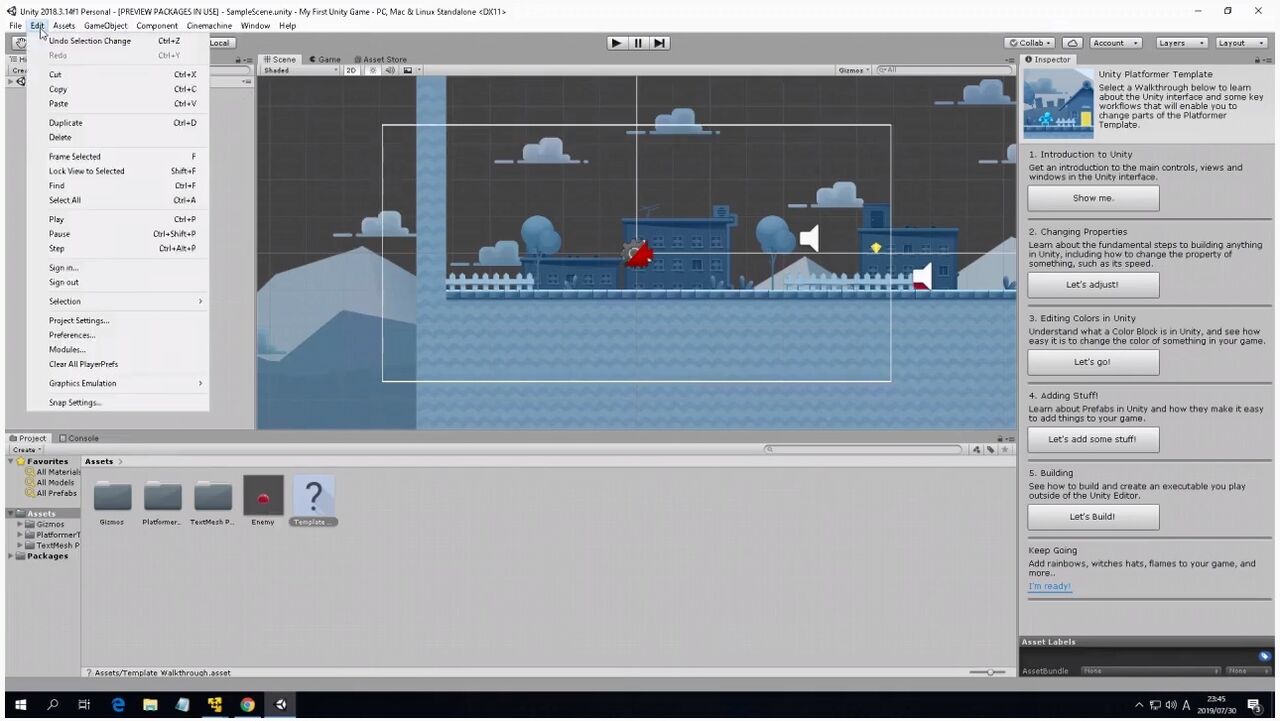Open Preferences from Edit menu

[118, 335]
